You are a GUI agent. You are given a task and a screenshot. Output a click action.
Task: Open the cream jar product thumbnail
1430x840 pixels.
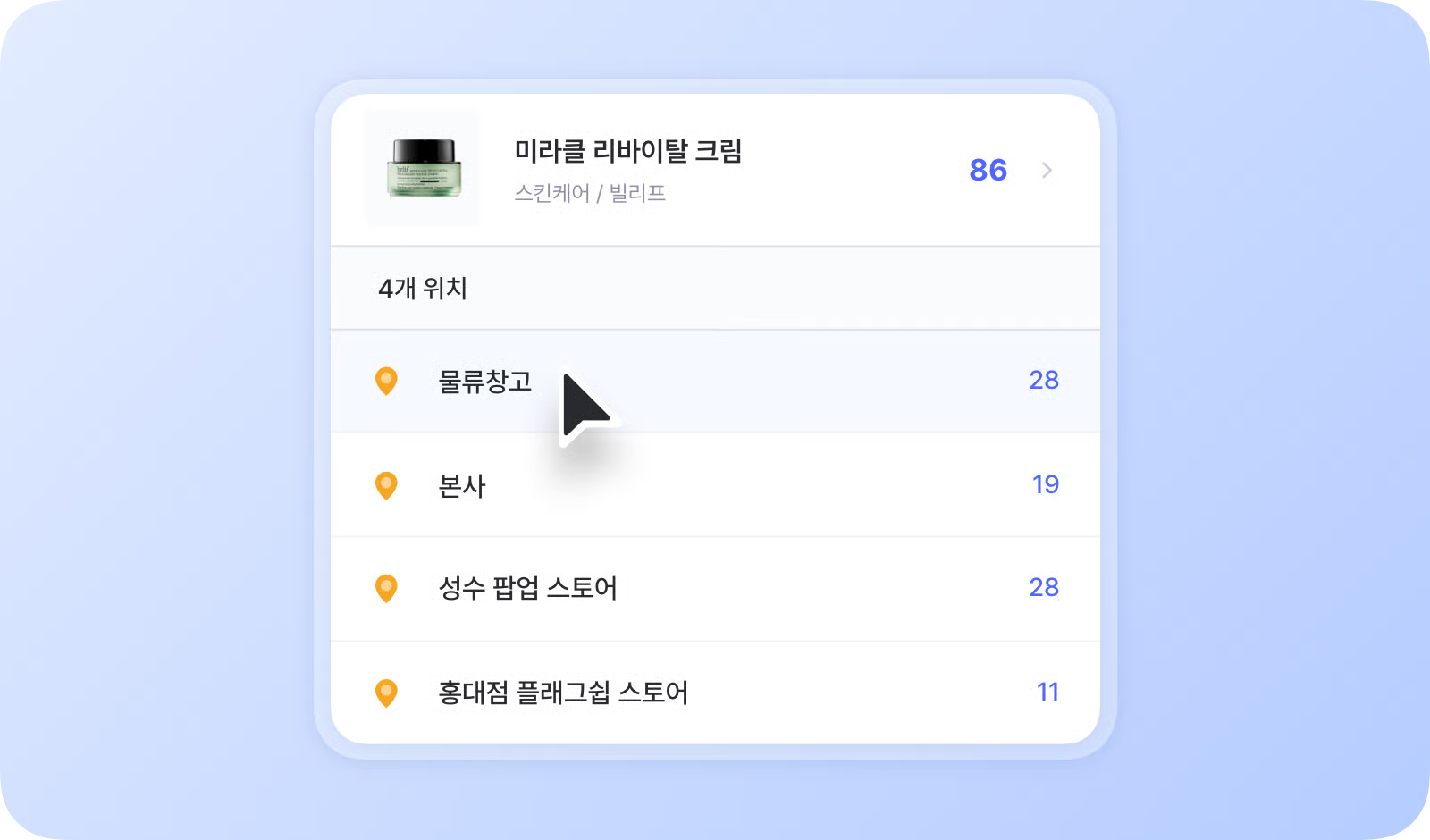(423, 168)
